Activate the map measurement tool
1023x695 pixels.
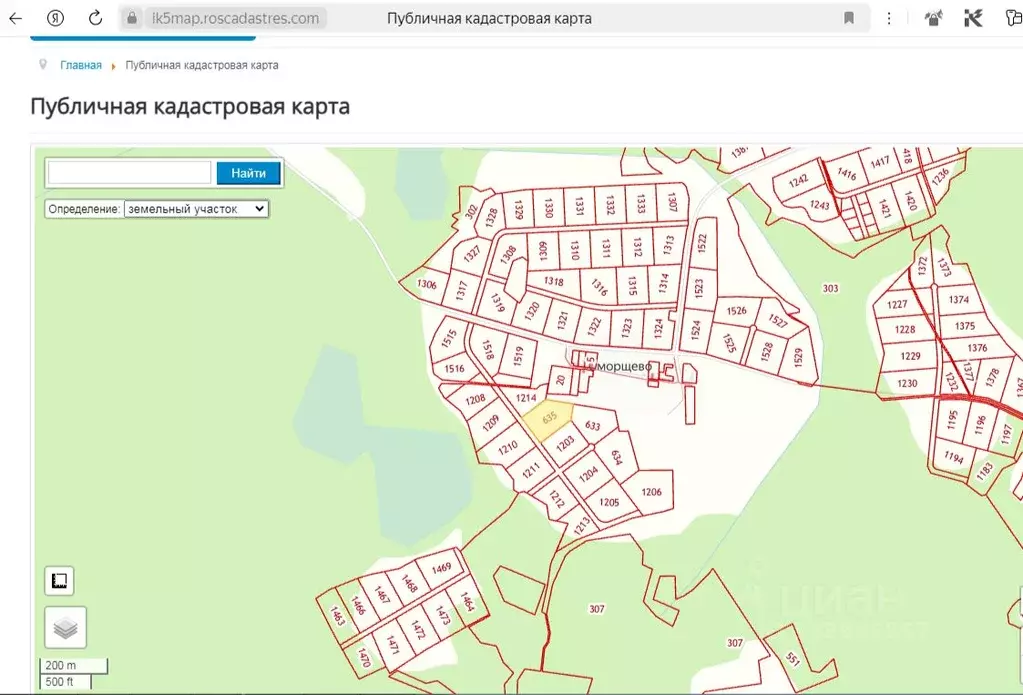point(59,581)
